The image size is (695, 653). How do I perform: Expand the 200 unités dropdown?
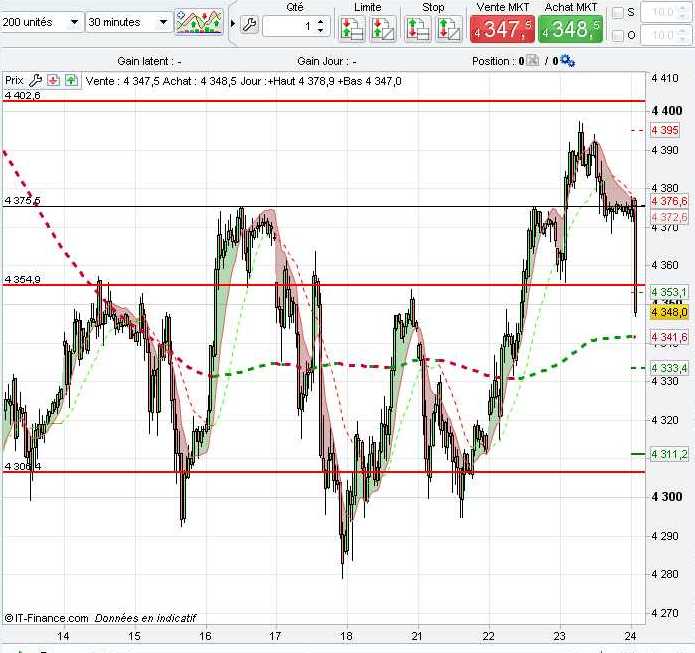[x=74, y=22]
